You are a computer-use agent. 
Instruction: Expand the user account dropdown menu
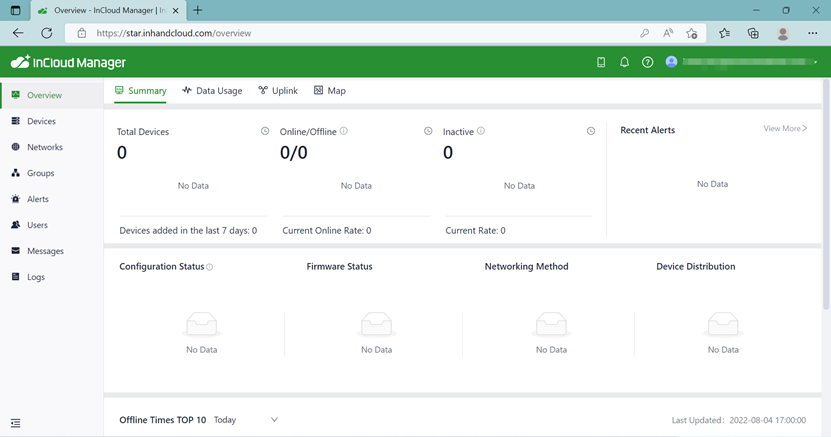815,62
